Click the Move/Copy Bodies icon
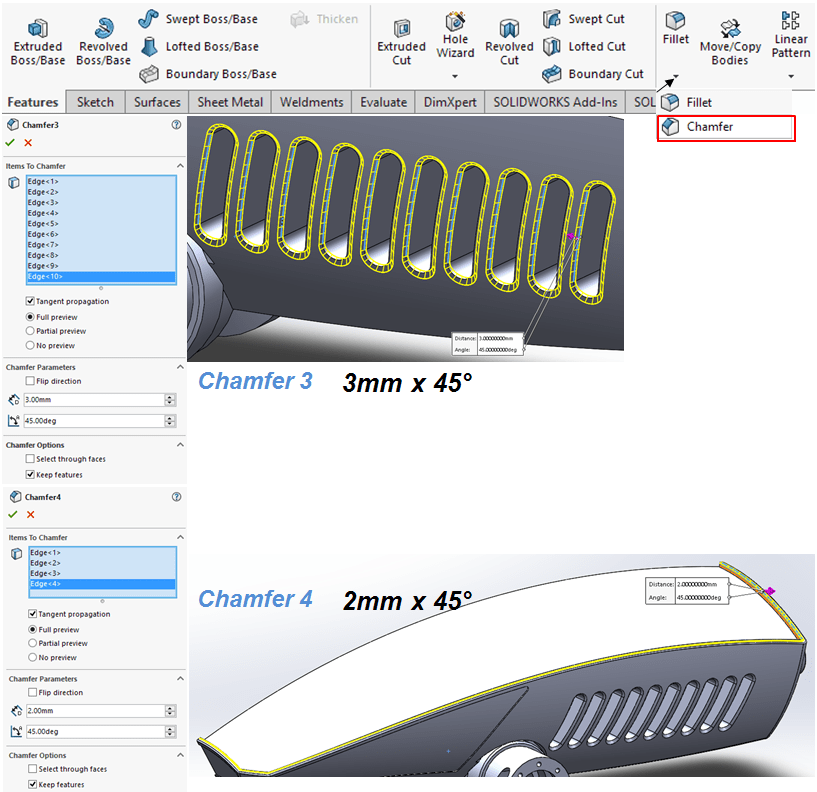This screenshot has width=817, height=792. 729,28
